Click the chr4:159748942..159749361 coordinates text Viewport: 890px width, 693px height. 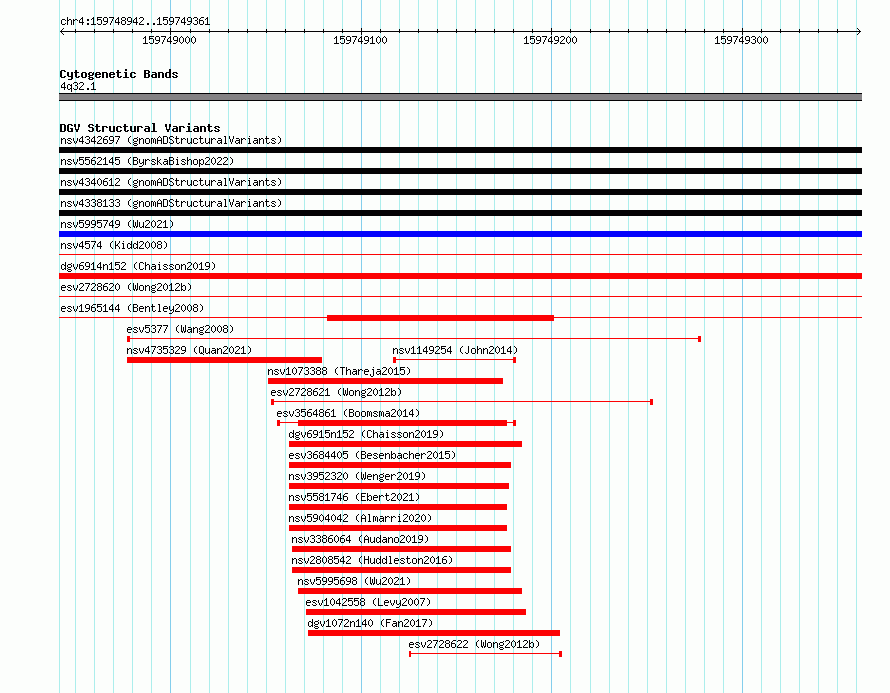tap(135, 21)
